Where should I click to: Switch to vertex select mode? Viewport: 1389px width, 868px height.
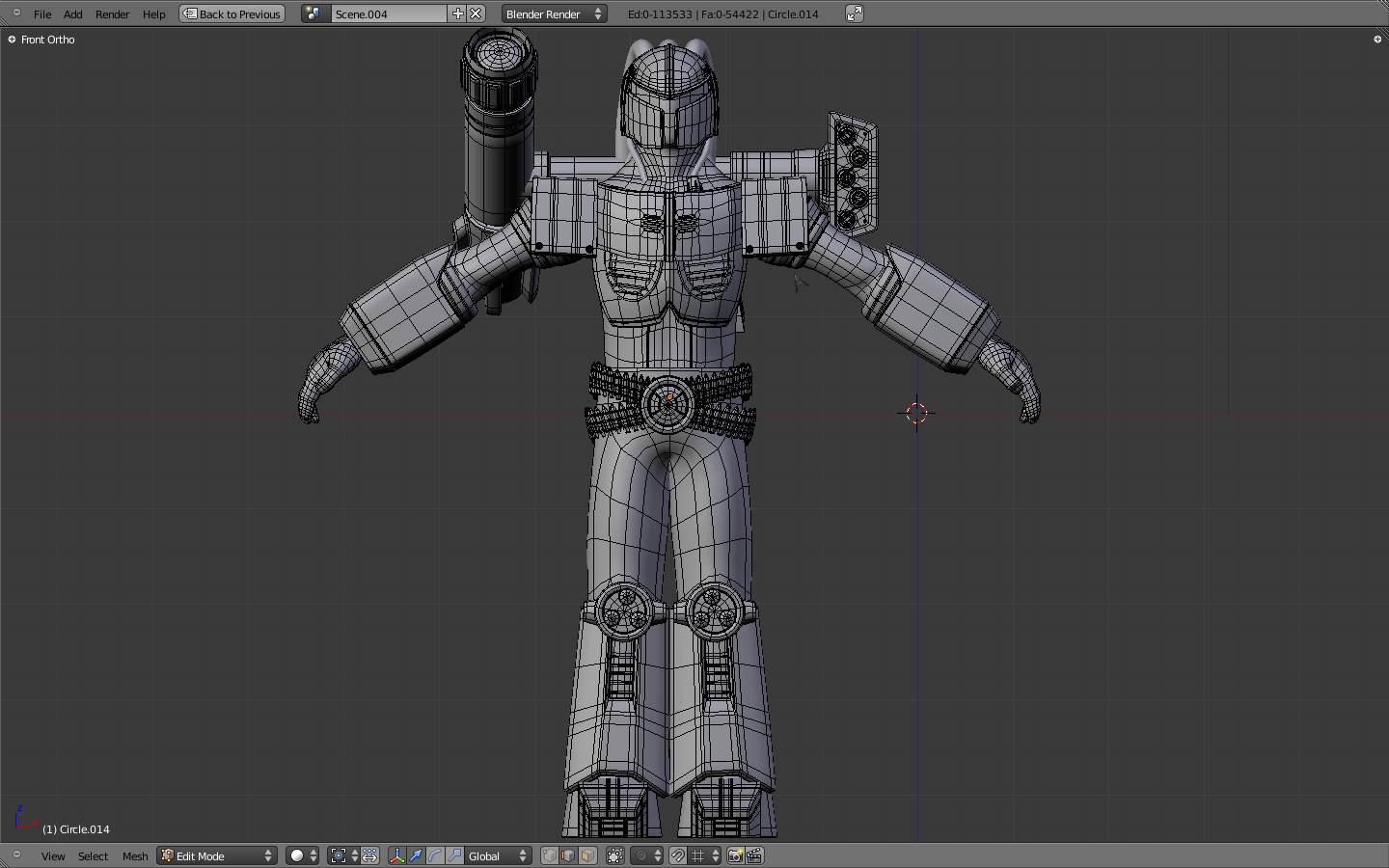550,856
